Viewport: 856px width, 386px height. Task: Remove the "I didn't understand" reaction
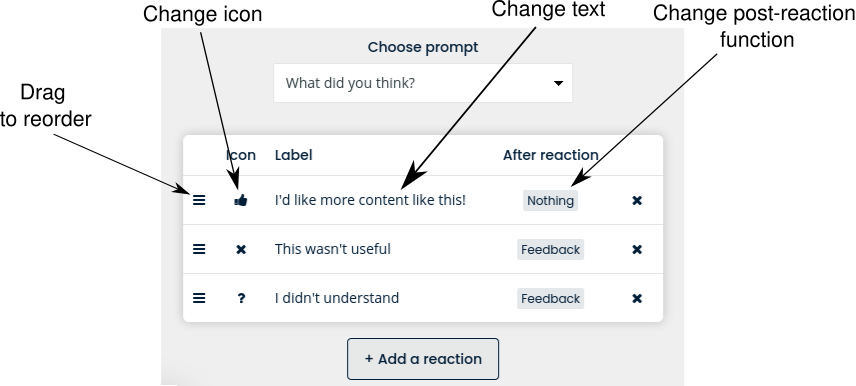click(x=637, y=298)
